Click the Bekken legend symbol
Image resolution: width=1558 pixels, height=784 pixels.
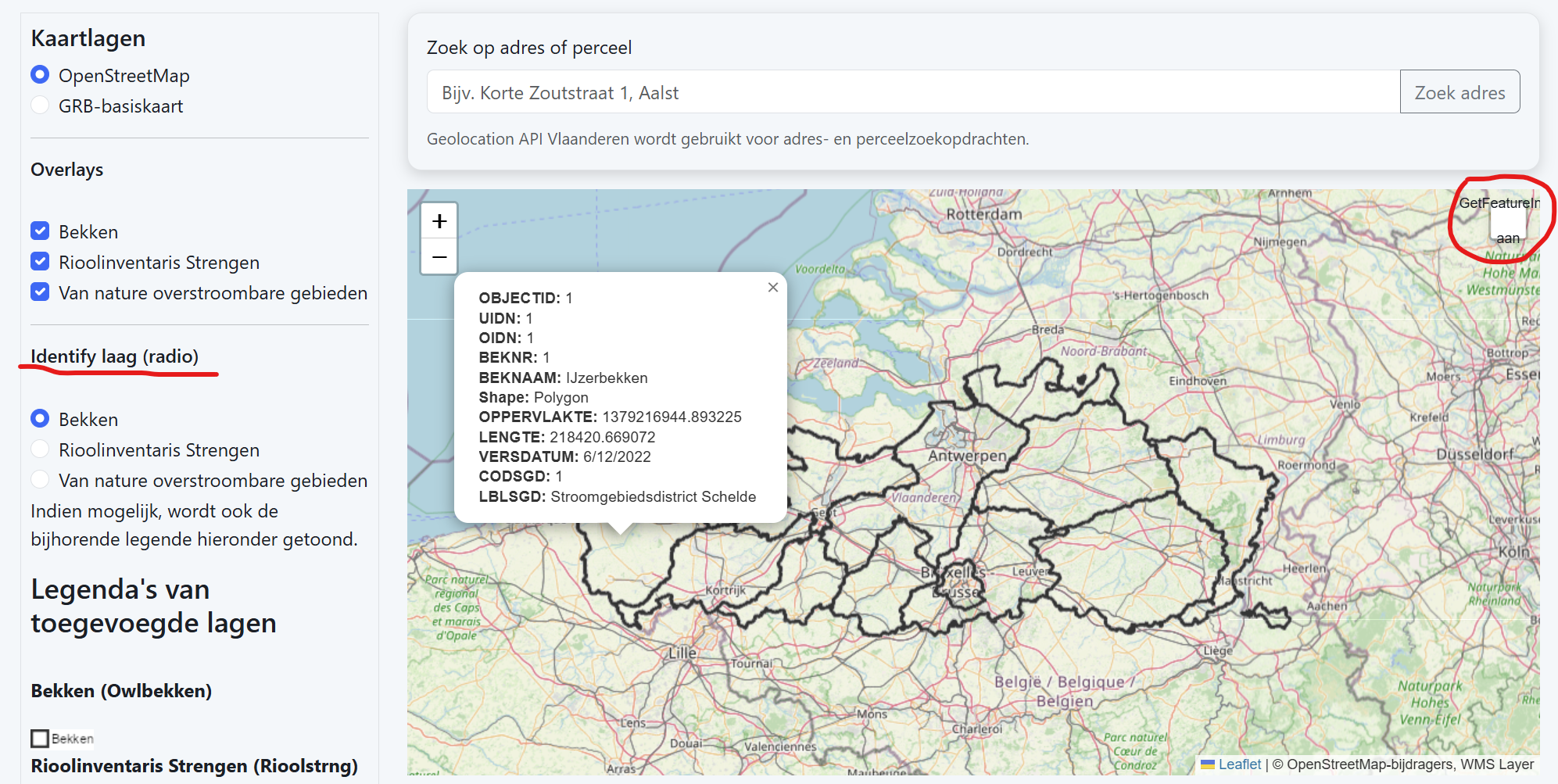pyautogui.click(x=40, y=739)
